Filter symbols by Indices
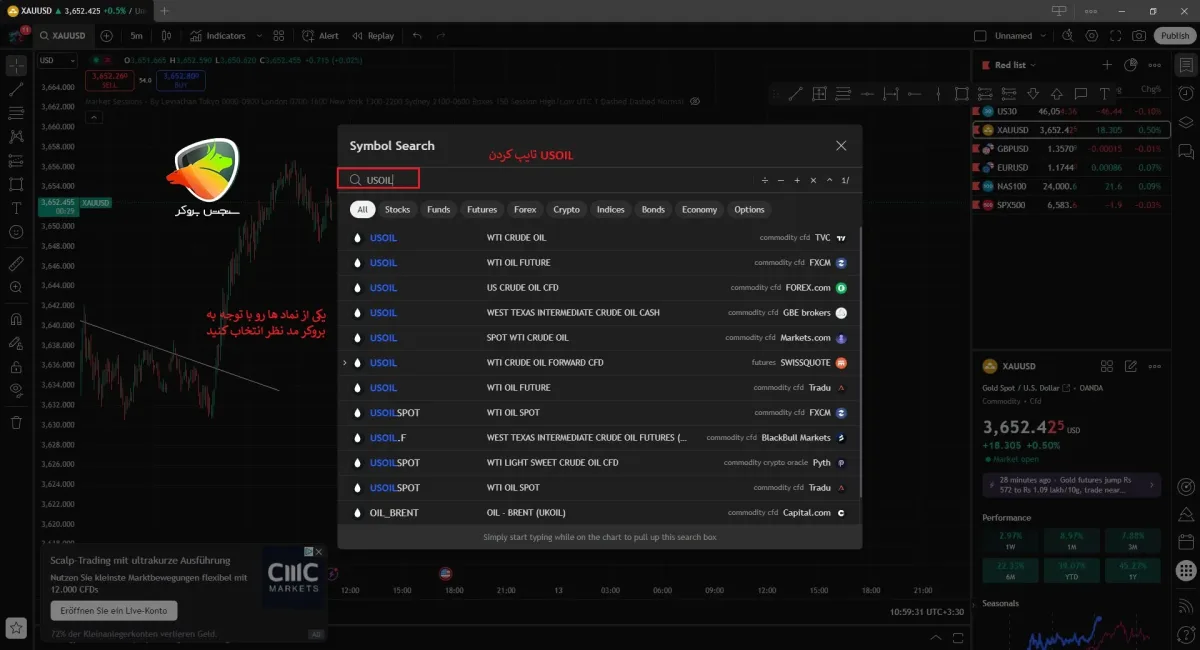The width and height of the screenshot is (1200, 650). click(x=610, y=210)
